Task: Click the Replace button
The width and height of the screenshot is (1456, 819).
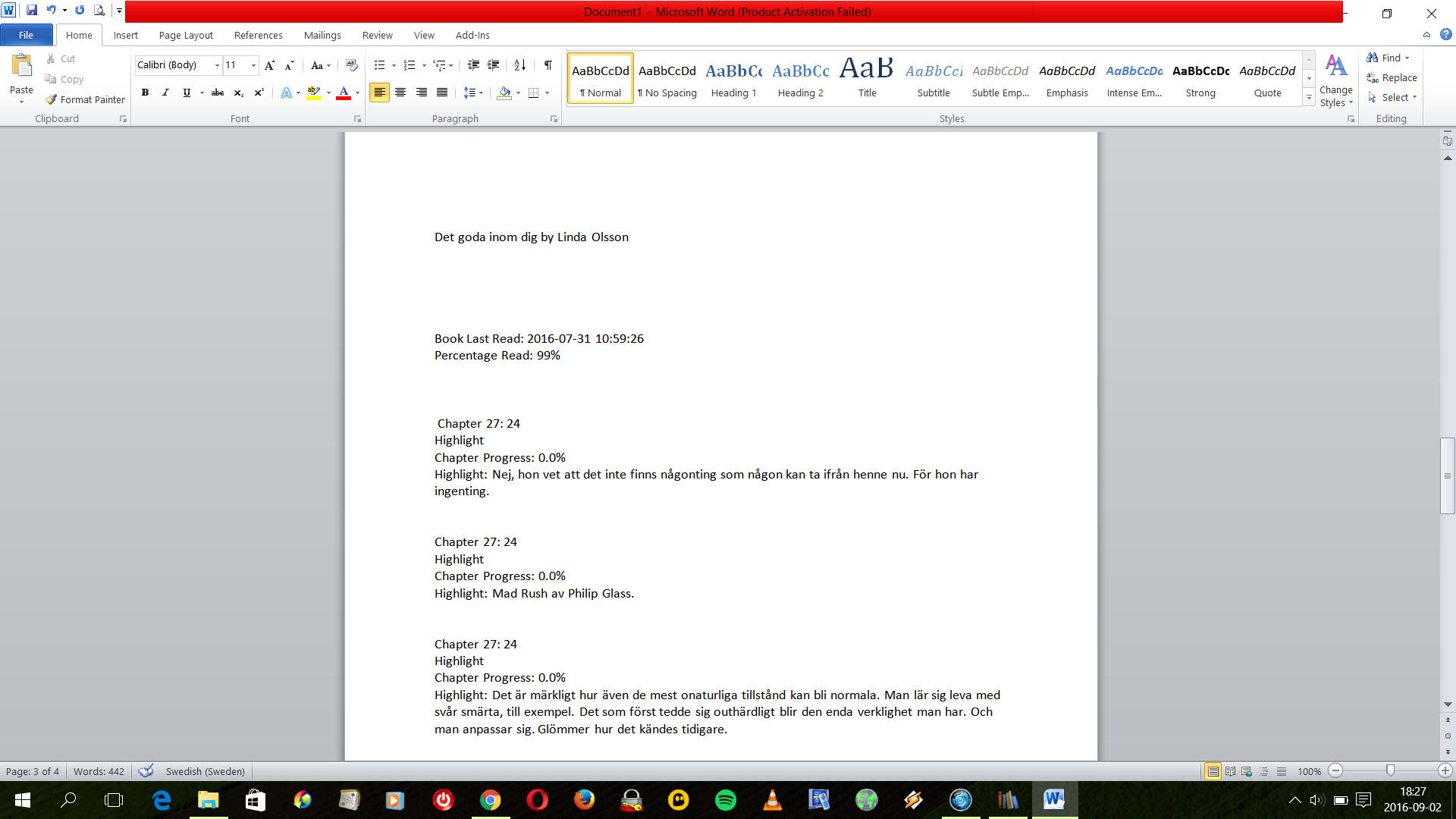Action: click(1392, 77)
